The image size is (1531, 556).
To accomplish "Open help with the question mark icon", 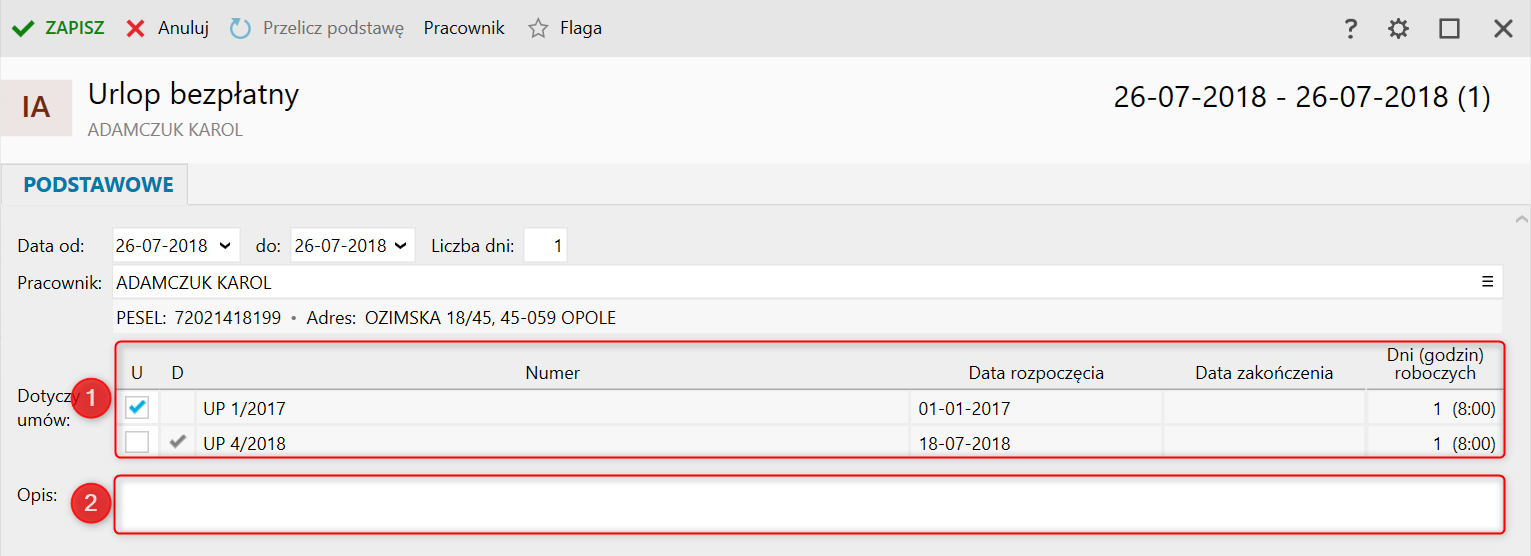I will pyautogui.click(x=1350, y=29).
